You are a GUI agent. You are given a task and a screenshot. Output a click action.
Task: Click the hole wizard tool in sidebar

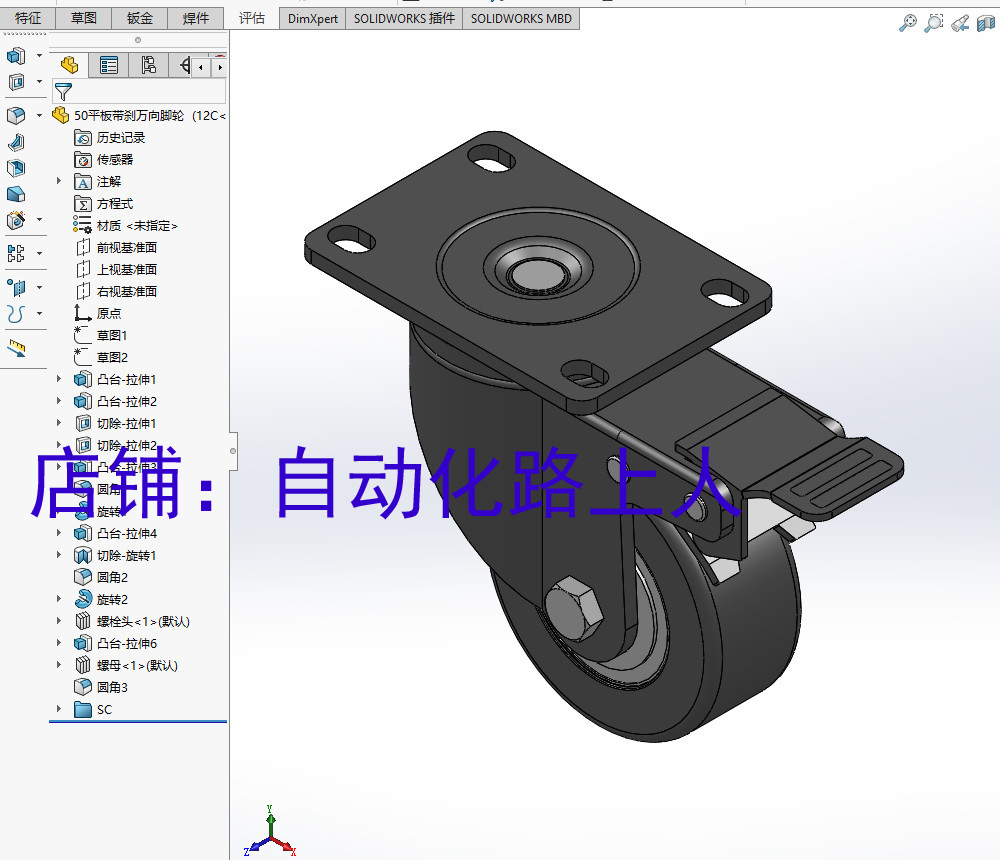16,220
